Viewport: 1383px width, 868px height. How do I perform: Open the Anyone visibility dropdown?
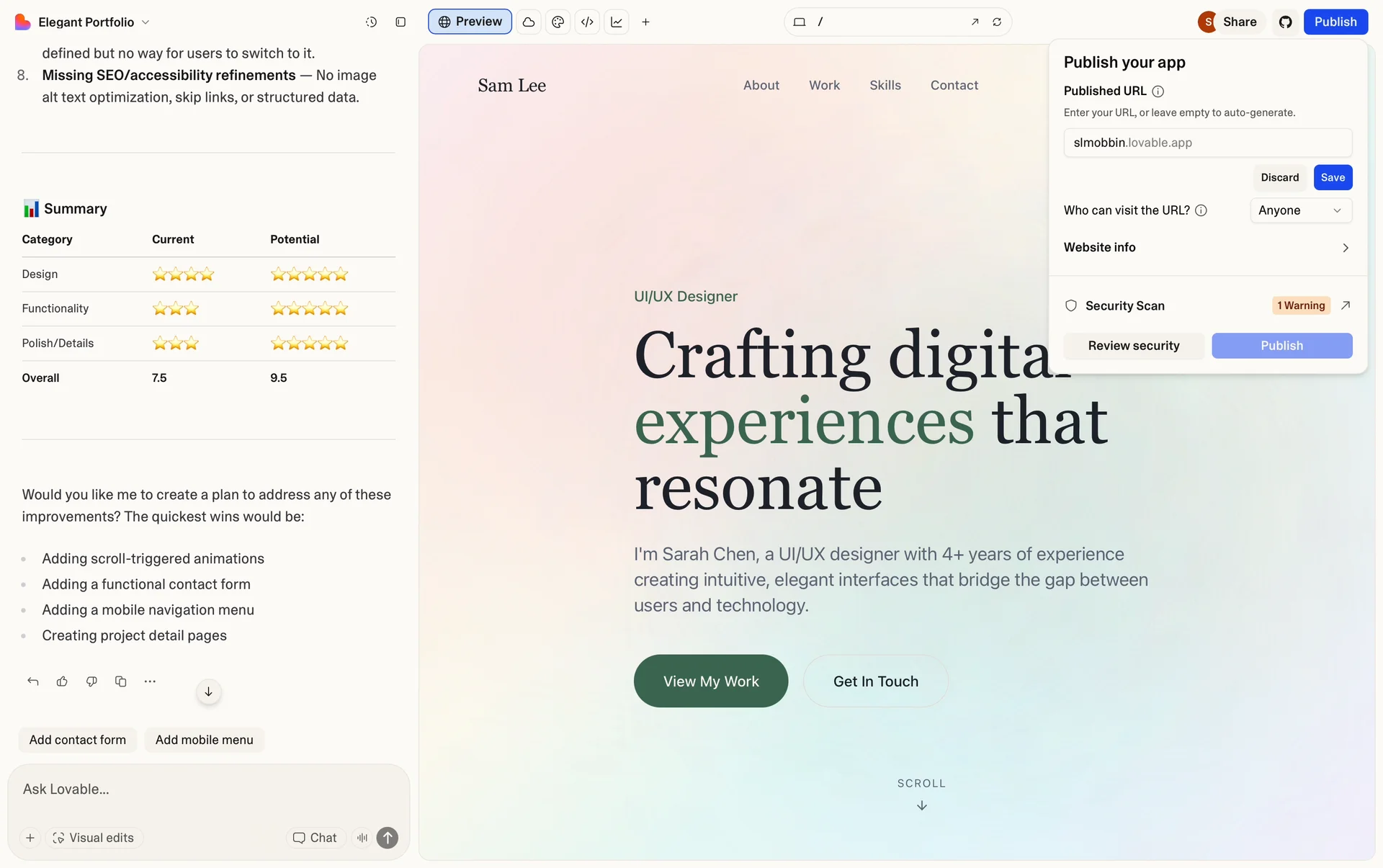tap(1300, 210)
